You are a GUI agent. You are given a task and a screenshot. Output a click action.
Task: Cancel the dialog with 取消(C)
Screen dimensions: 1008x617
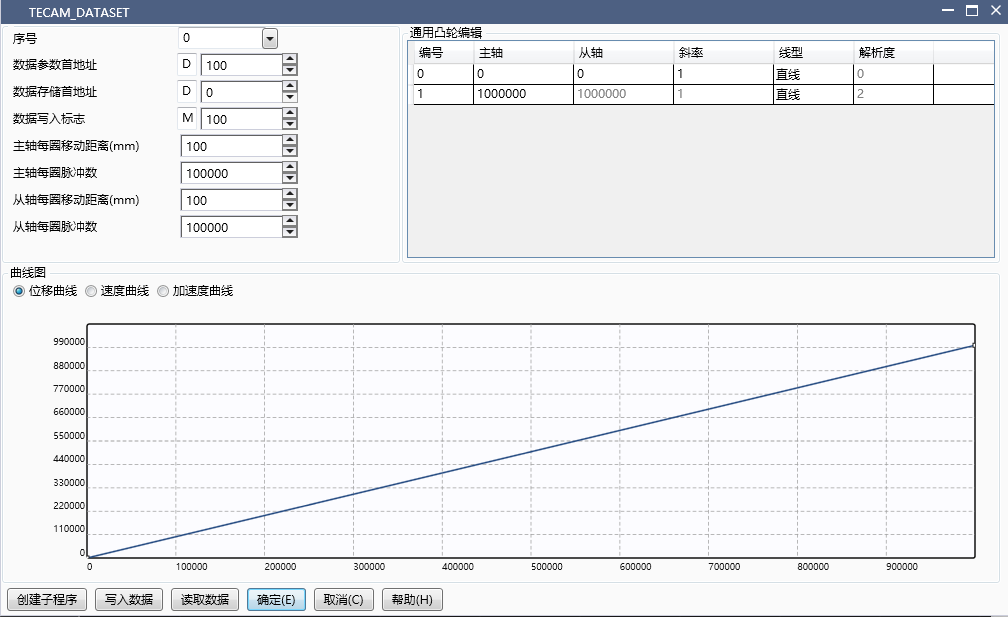(x=343, y=599)
